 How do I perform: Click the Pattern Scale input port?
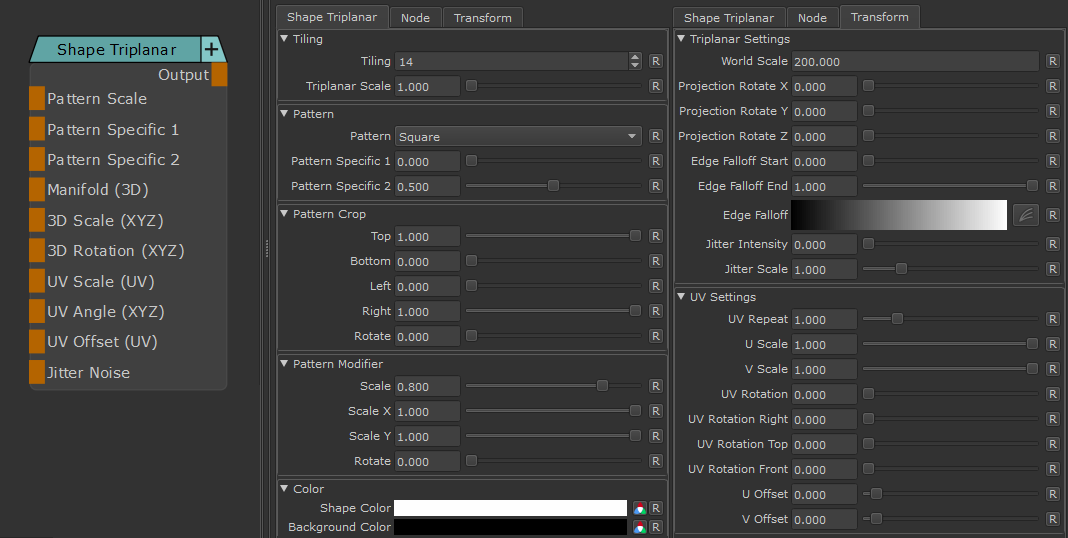pyautogui.click(x=37, y=98)
